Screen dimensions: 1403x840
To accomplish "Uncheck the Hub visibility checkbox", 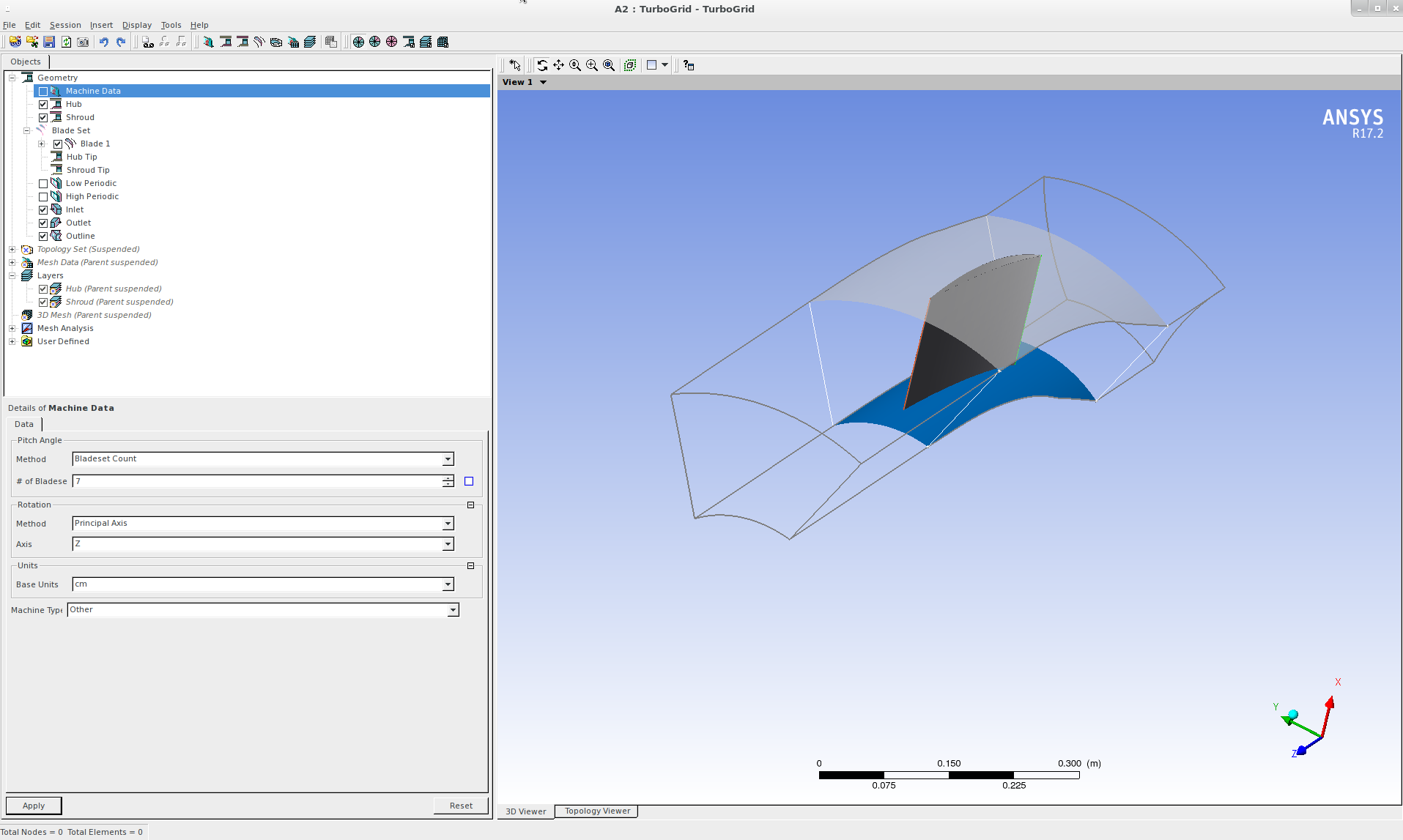I will pyautogui.click(x=43, y=105).
